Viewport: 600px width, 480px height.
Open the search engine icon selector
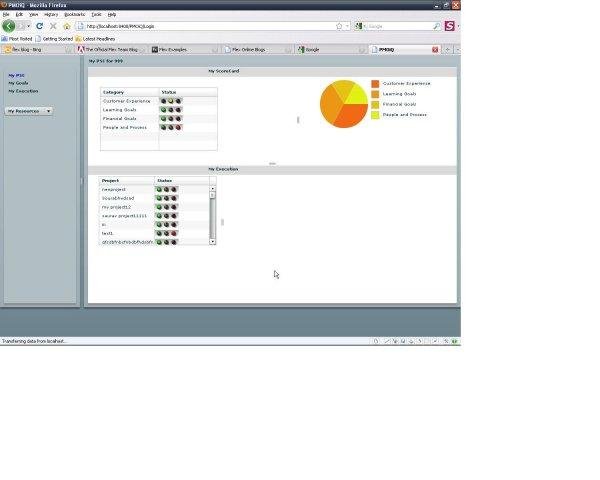[359, 26]
